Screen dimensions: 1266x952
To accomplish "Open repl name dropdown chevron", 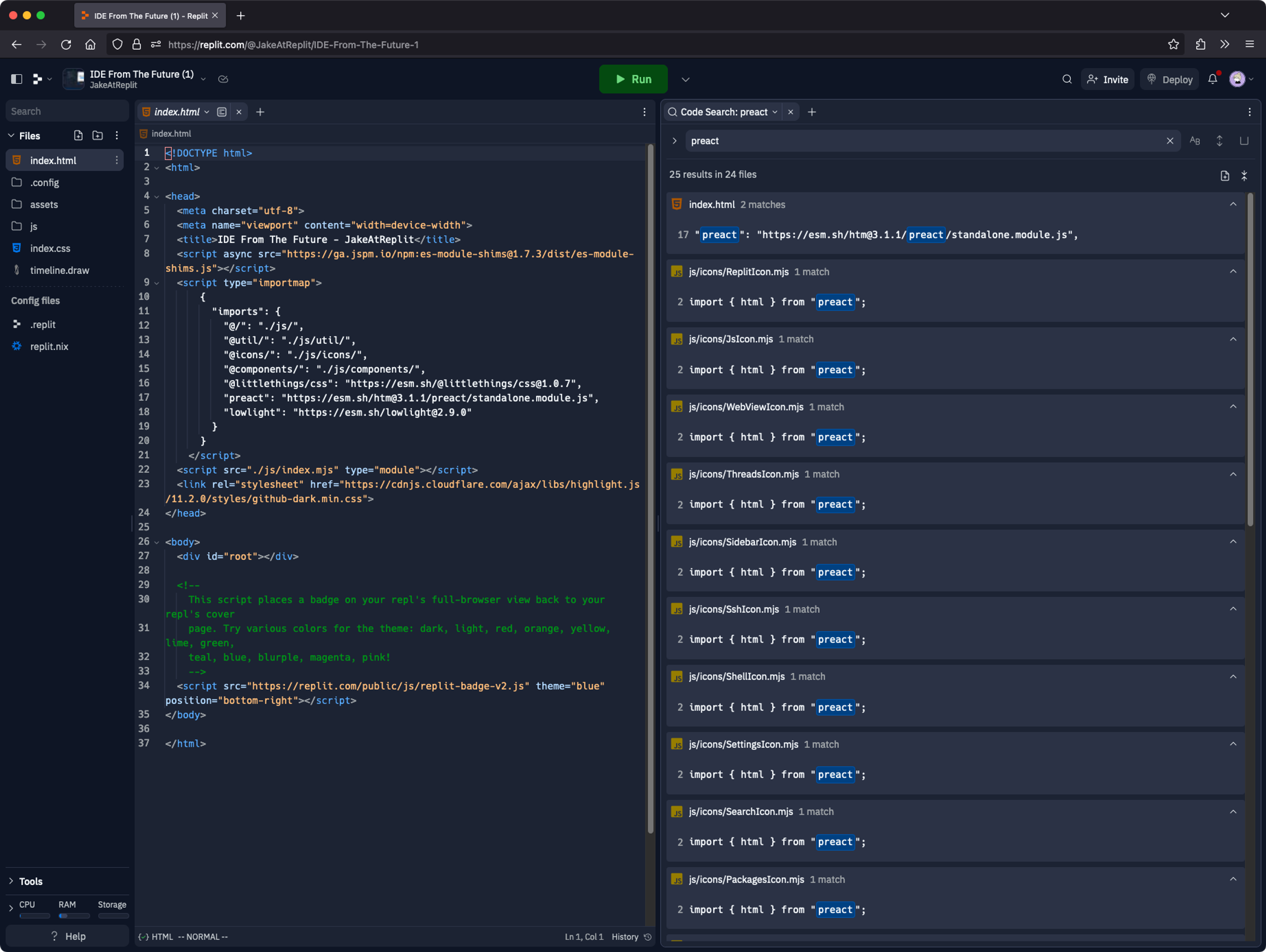I will point(203,79).
